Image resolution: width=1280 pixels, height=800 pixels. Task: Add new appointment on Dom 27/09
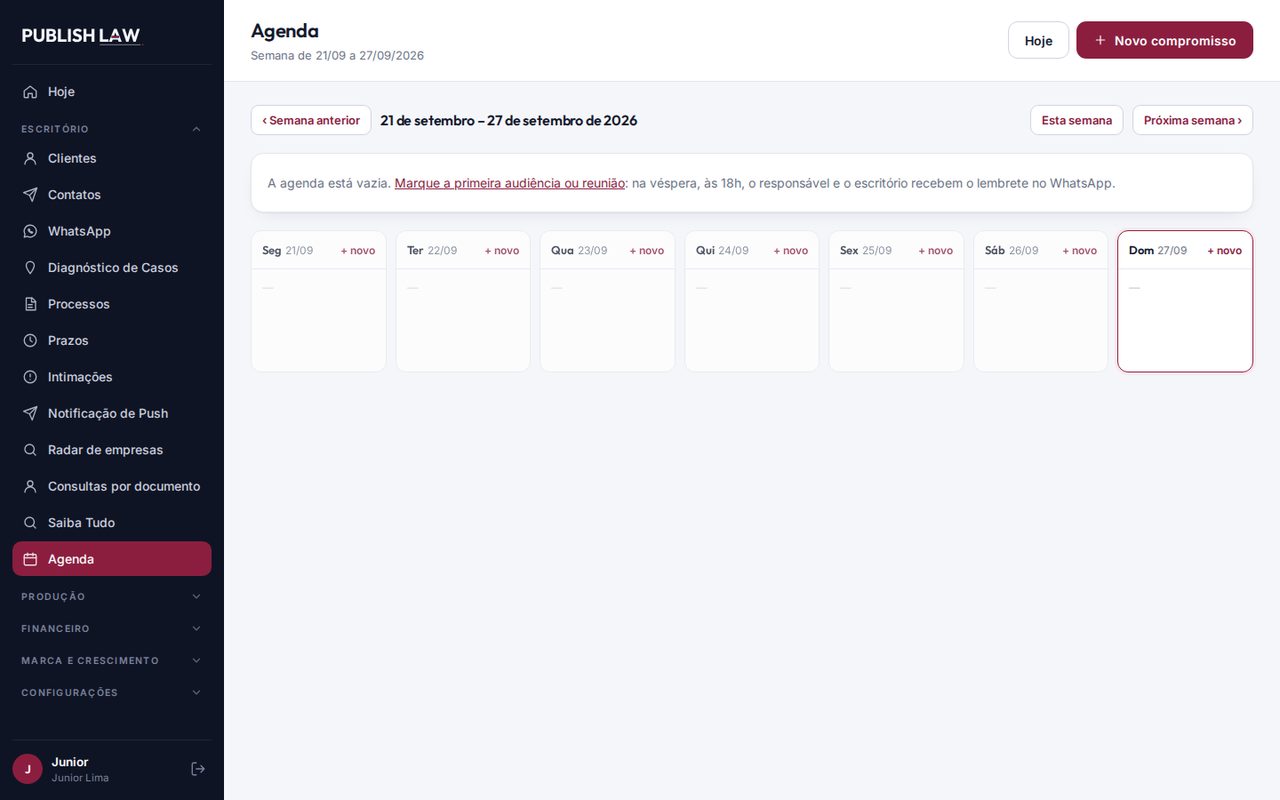tap(1225, 250)
